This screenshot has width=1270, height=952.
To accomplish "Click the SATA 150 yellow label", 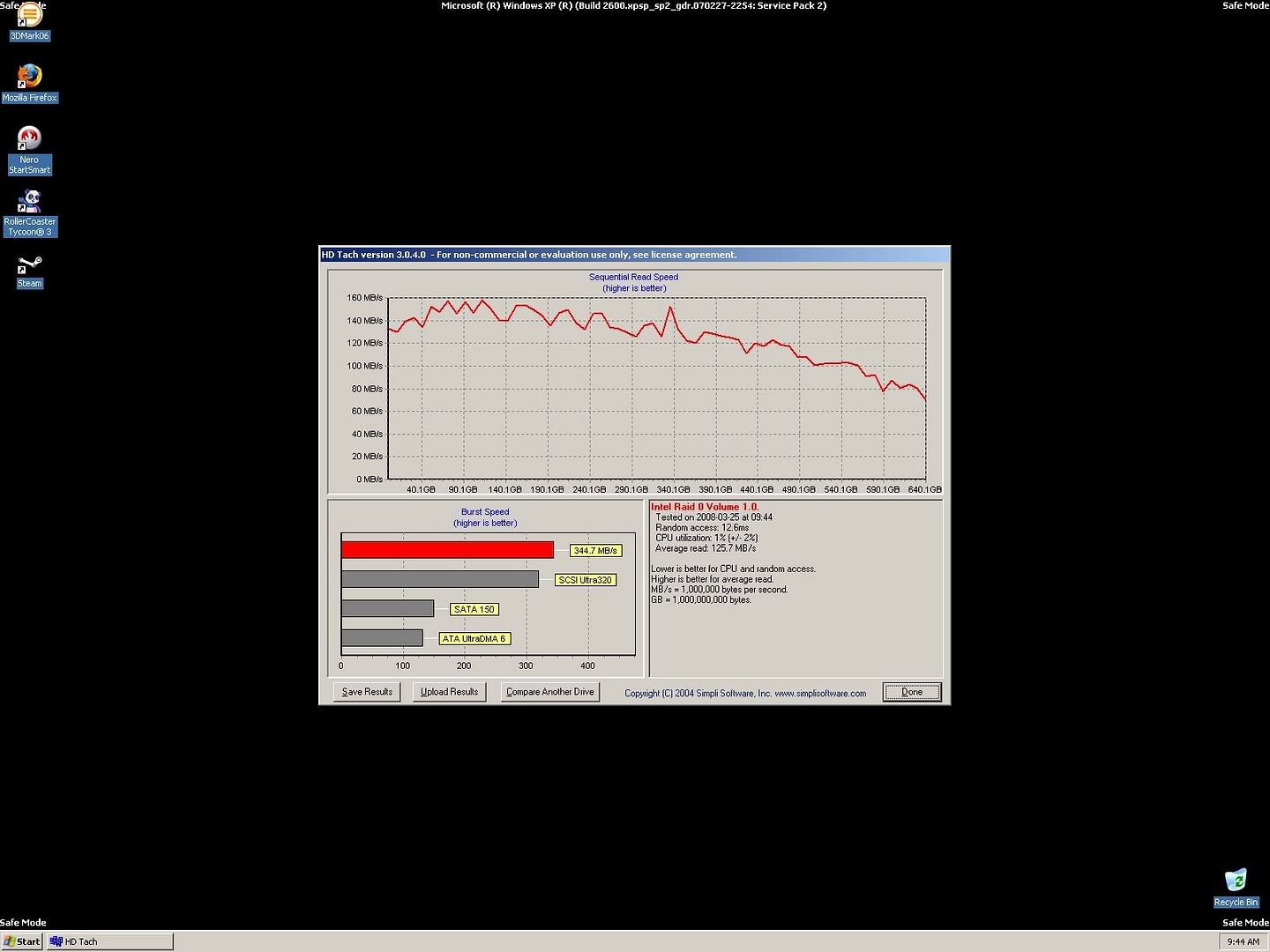I will pyautogui.click(x=474, y=609).
